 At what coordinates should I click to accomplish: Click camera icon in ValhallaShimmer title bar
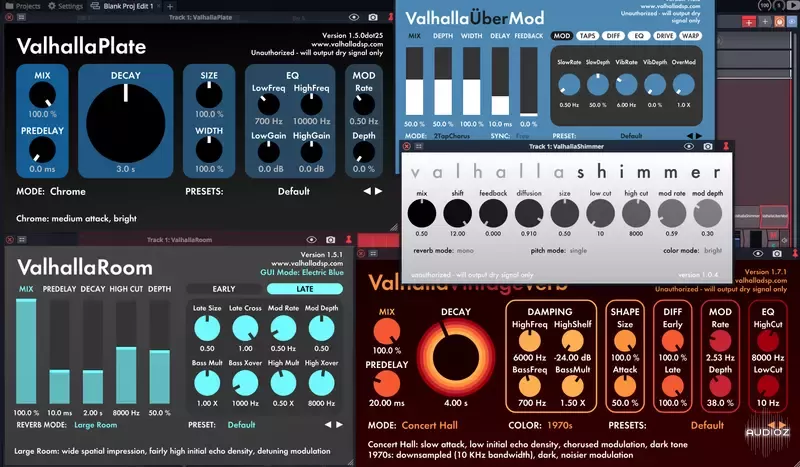pos(708,146)
